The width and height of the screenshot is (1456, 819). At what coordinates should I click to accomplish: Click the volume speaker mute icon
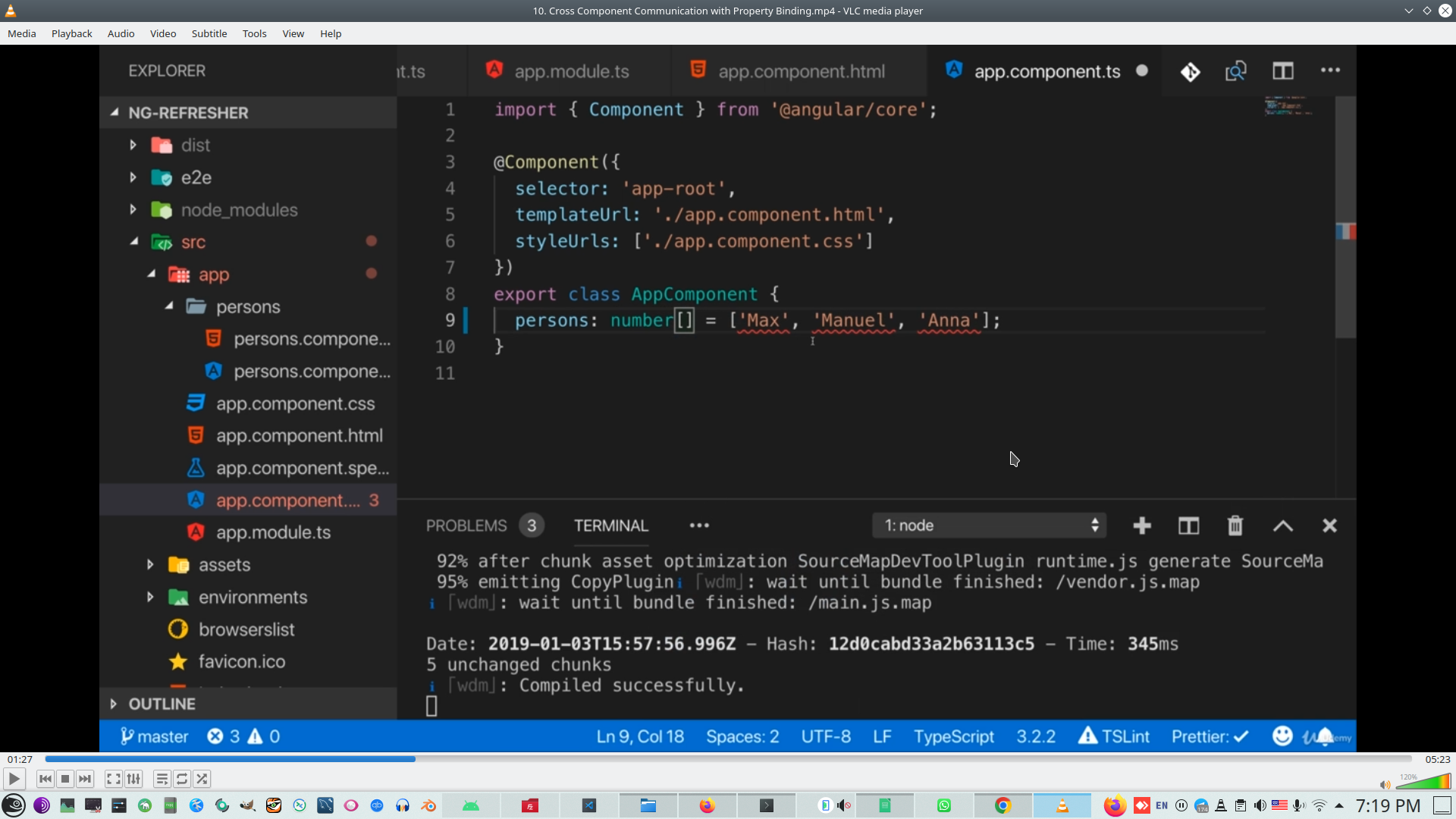[1385, 785]
